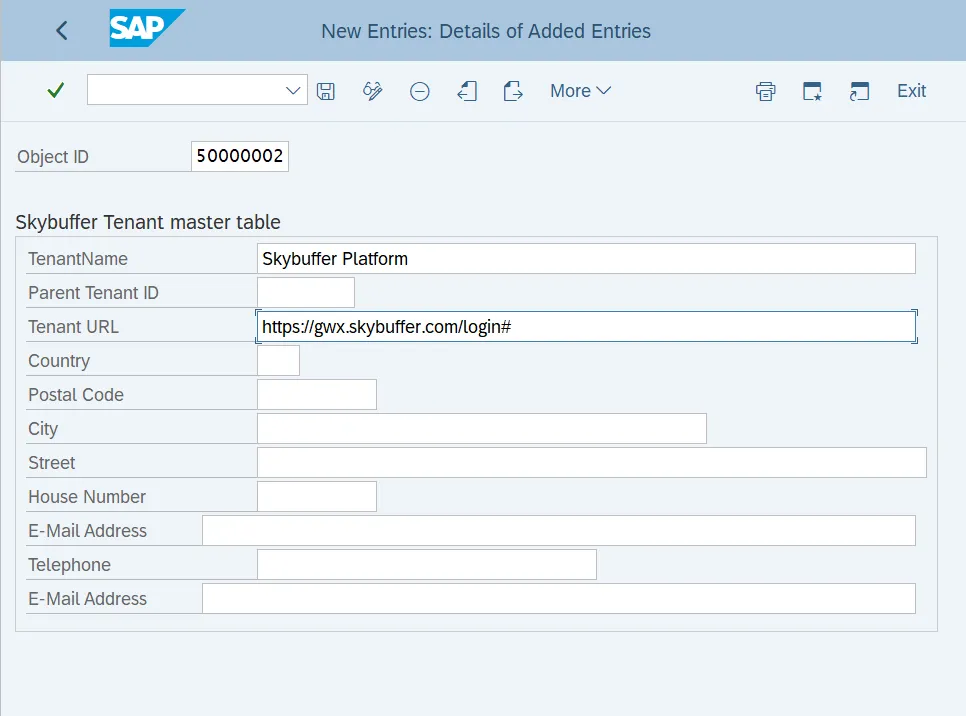Click the TenantName field Skybuffer Platform
966x716 pixels.
pos(586,259)
